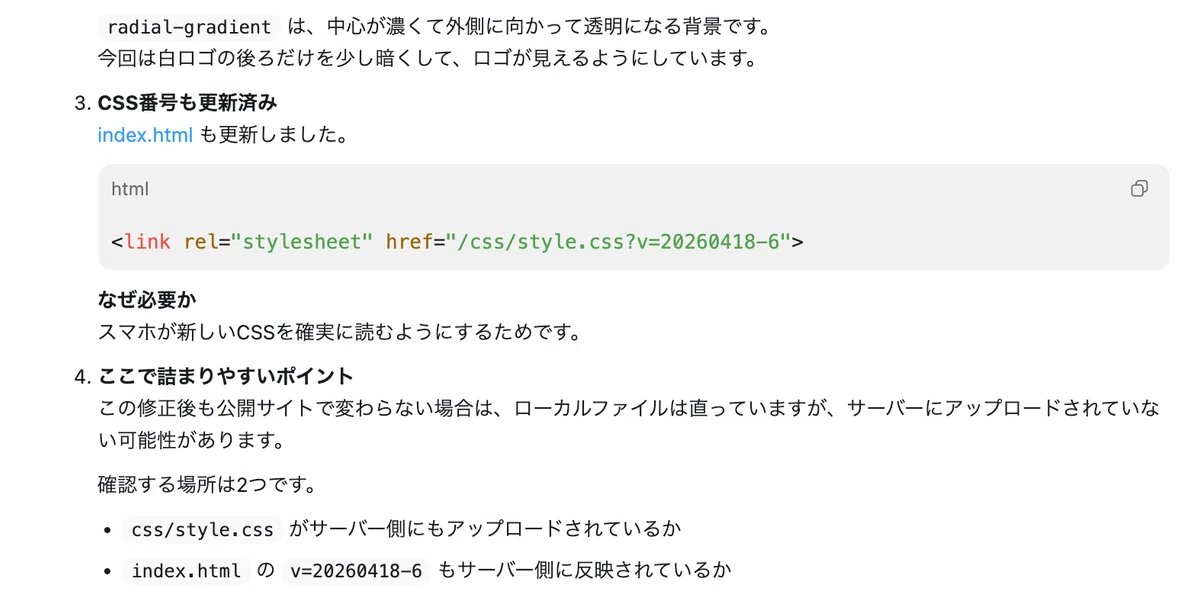Click the green "stylesheet" string in code
Screen dimensions: 1200x601
click(x=302, y=241)
